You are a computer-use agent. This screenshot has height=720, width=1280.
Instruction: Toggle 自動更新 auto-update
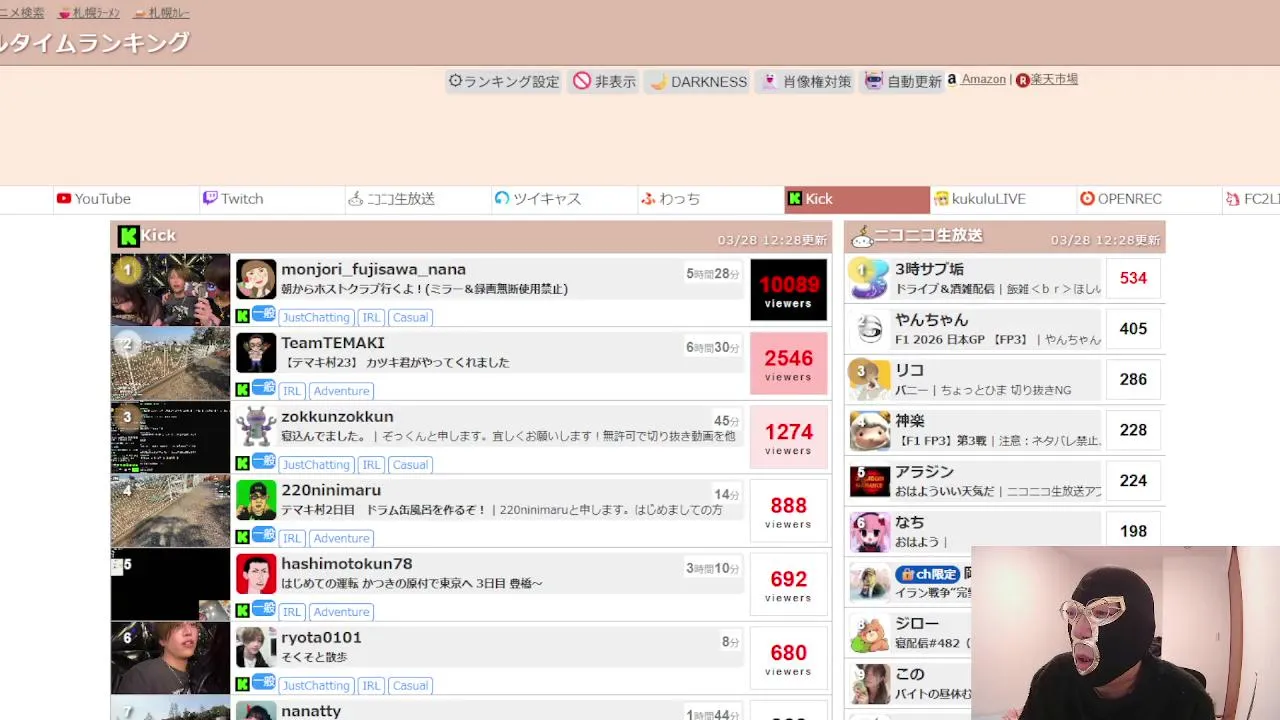903,81
